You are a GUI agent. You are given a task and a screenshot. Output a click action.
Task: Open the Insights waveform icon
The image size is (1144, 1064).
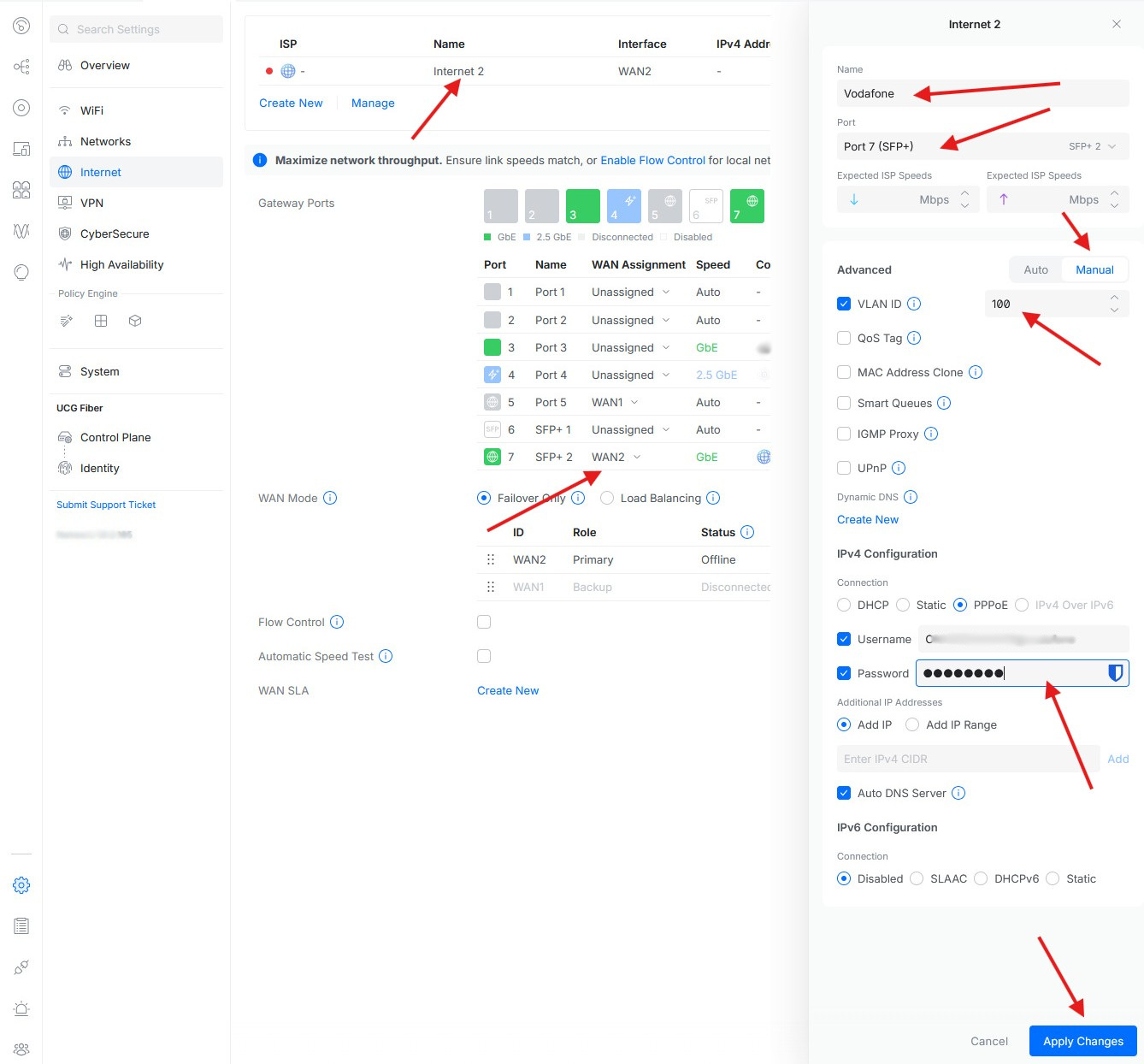(x=21, y=231)
